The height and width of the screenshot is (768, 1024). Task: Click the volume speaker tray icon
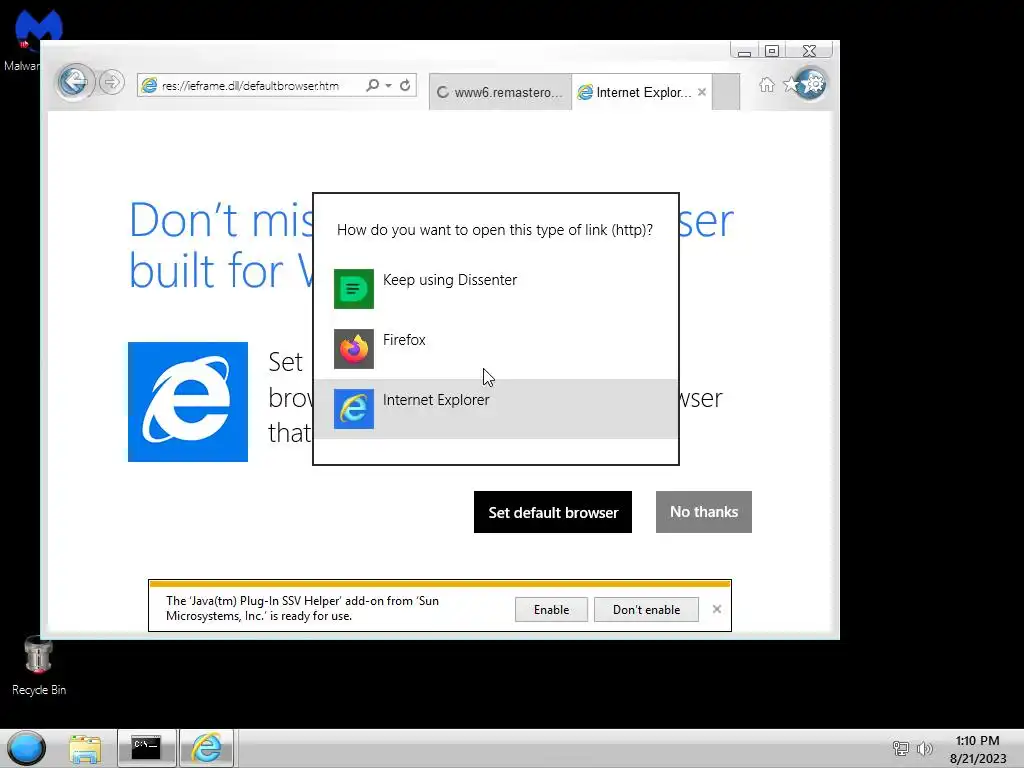924,748
